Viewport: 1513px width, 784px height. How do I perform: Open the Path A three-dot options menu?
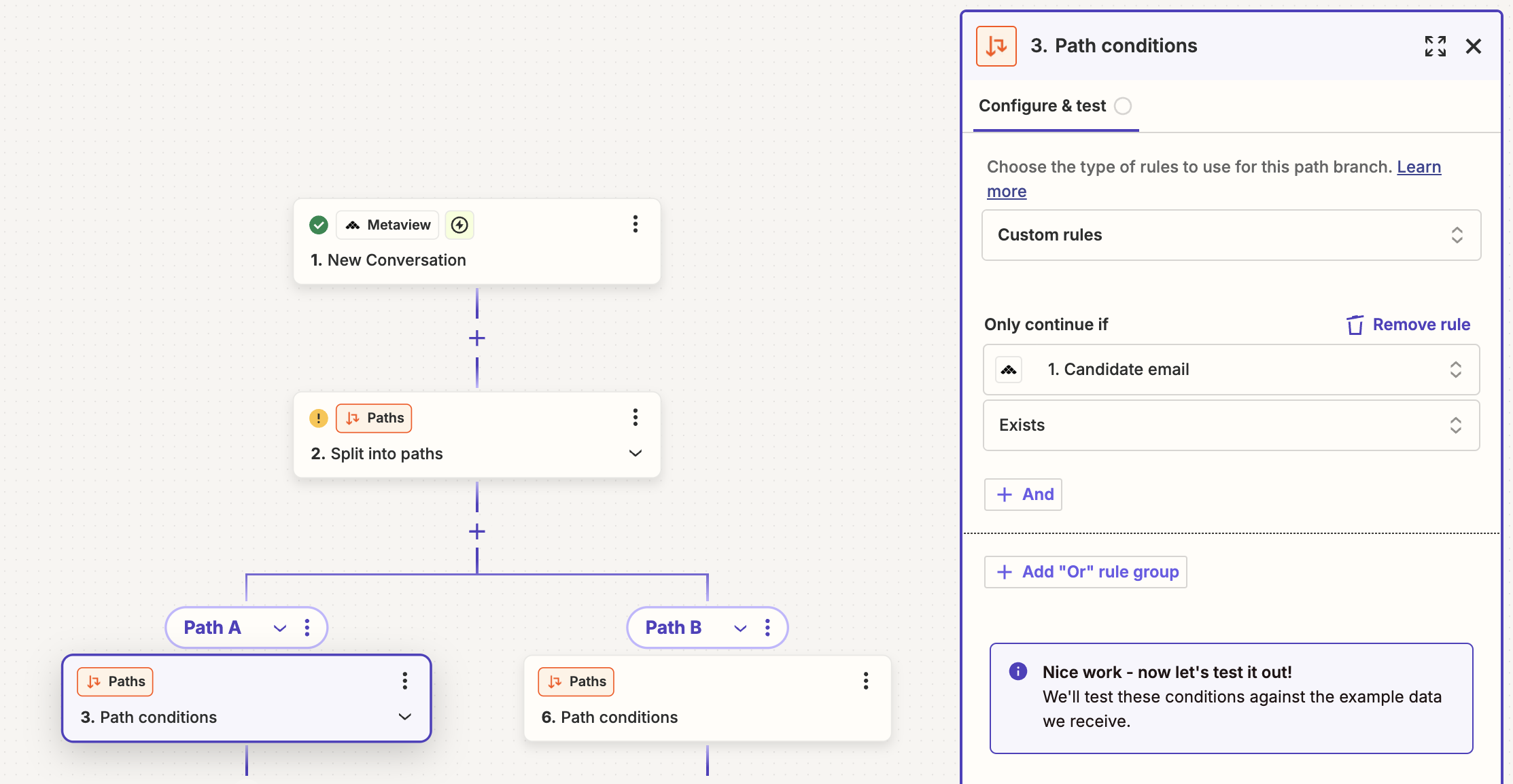307,628
